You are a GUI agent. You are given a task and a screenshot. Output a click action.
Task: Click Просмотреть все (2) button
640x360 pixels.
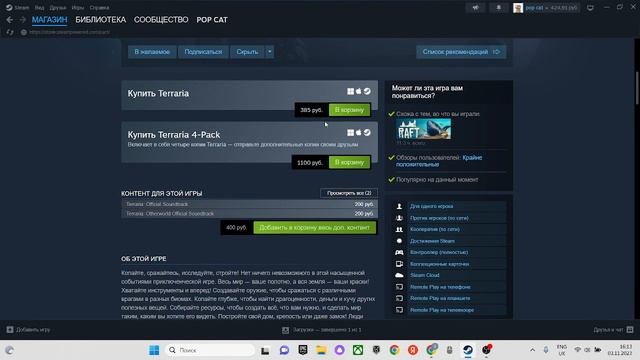(349, 193)
